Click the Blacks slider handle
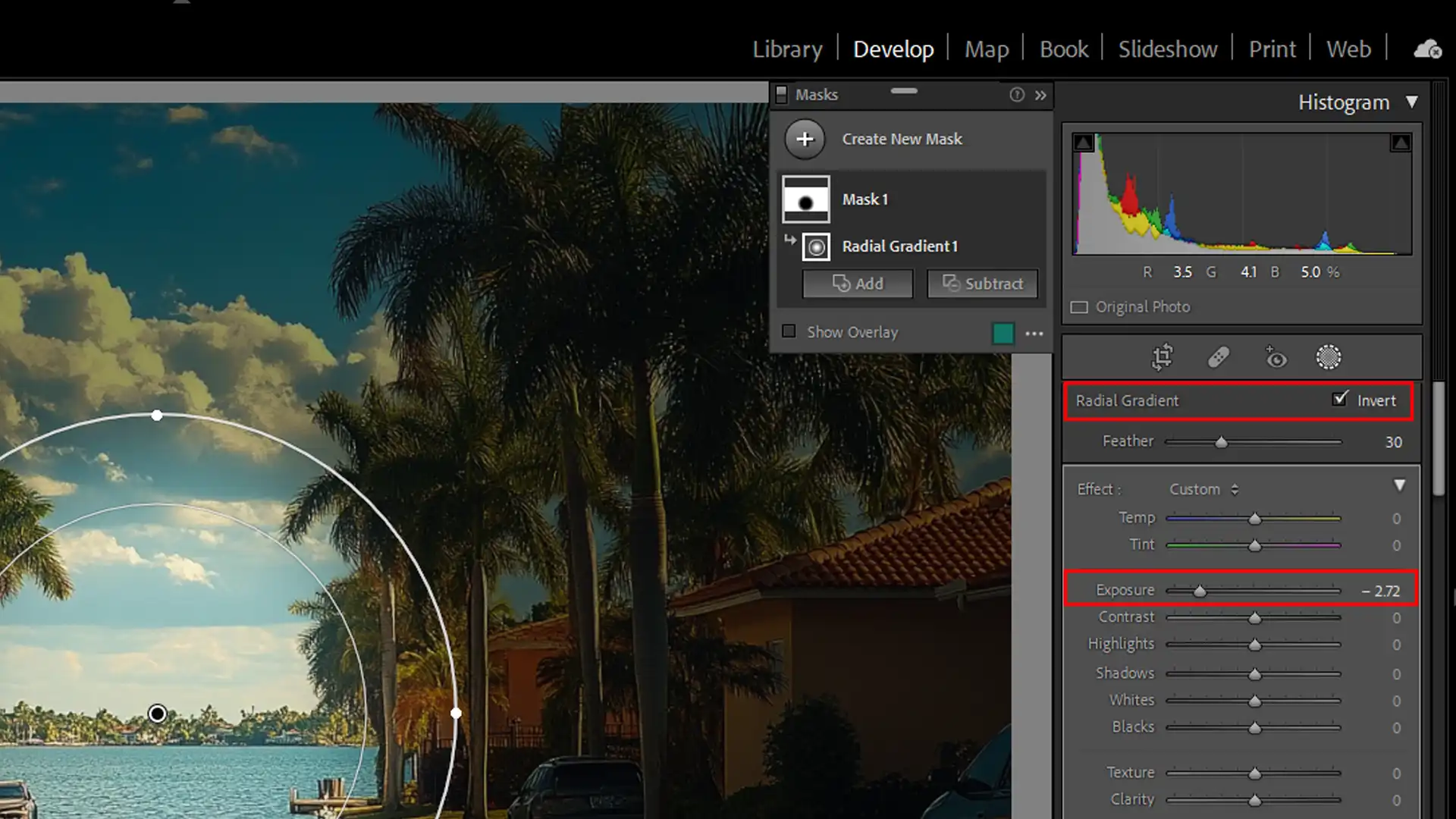 1255,728
